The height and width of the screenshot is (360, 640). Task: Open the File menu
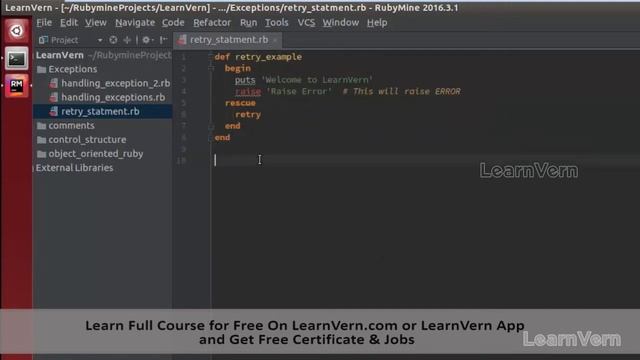tap(44, 22)
